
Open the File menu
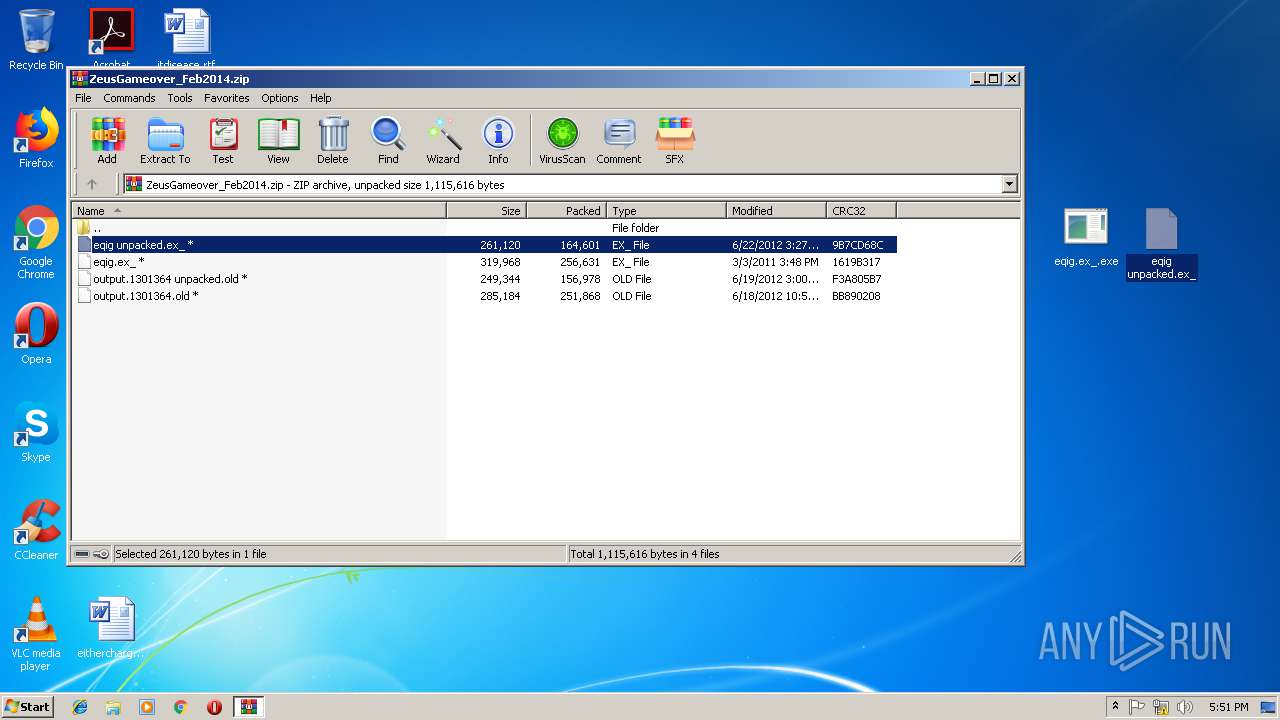[83, 98]
